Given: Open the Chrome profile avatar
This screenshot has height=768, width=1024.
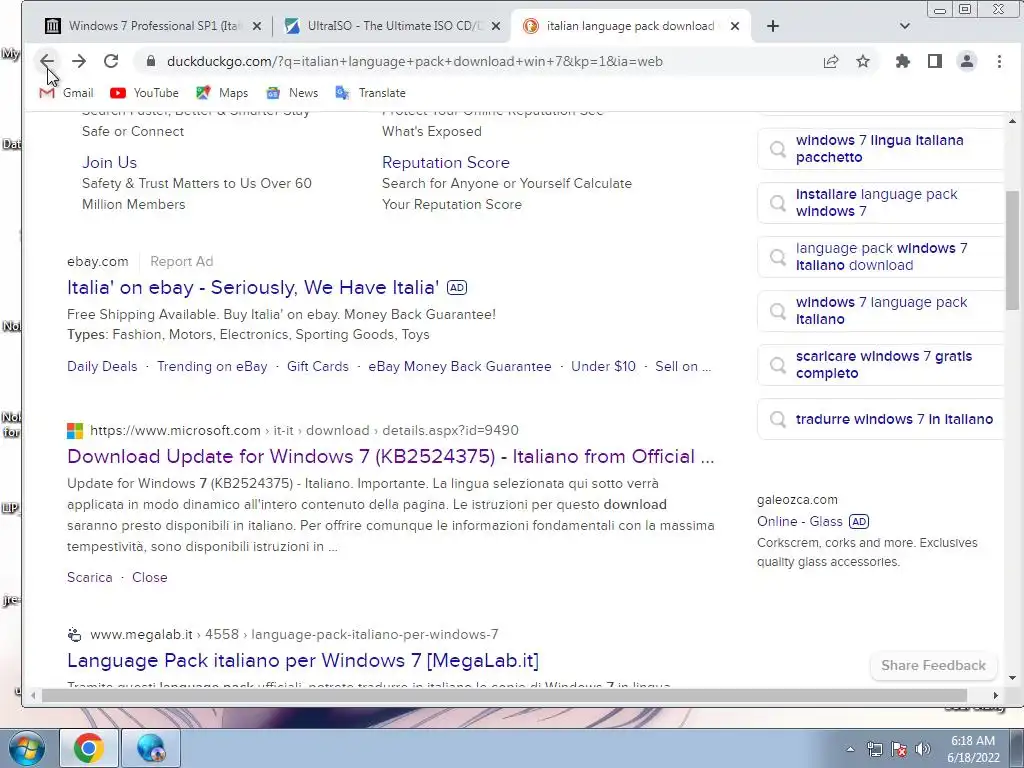Looking at the screenshot, I should click(x=967, y=61).
